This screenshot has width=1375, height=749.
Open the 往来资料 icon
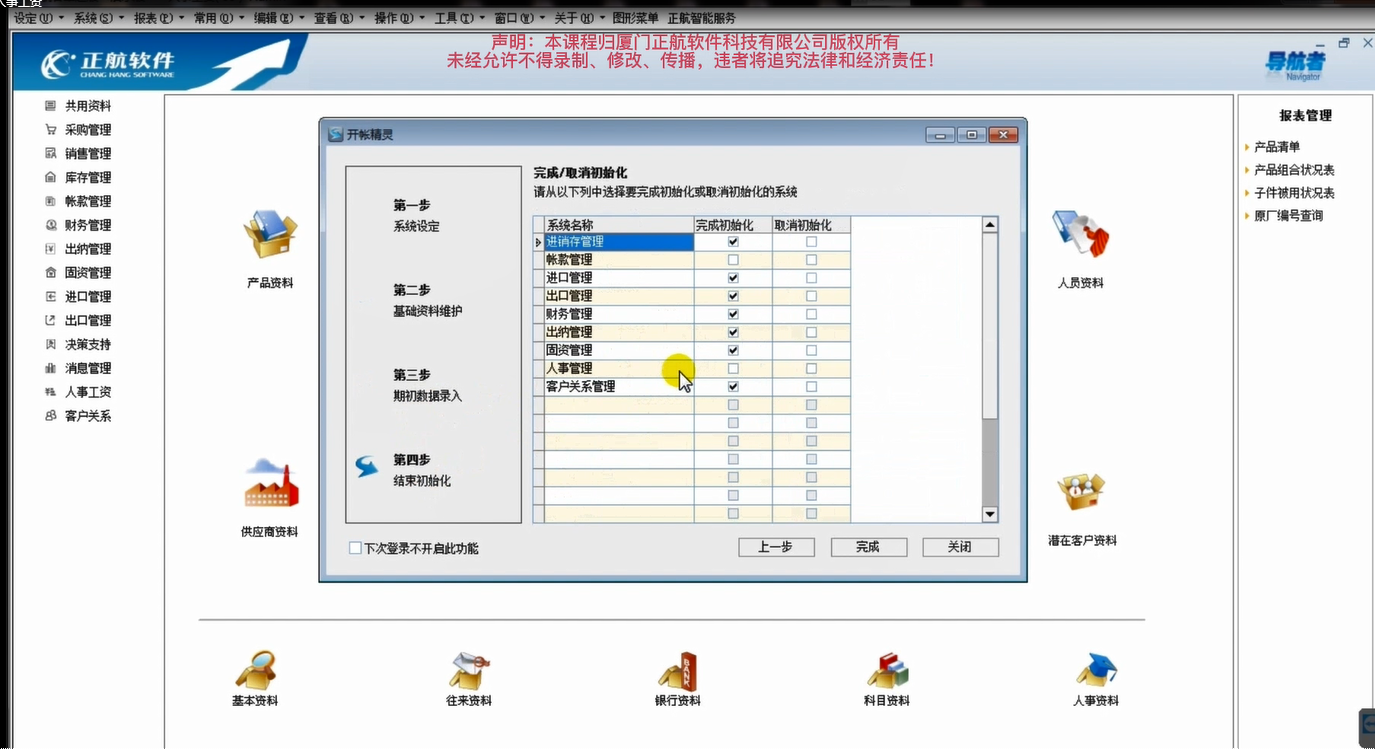point(469,671)
